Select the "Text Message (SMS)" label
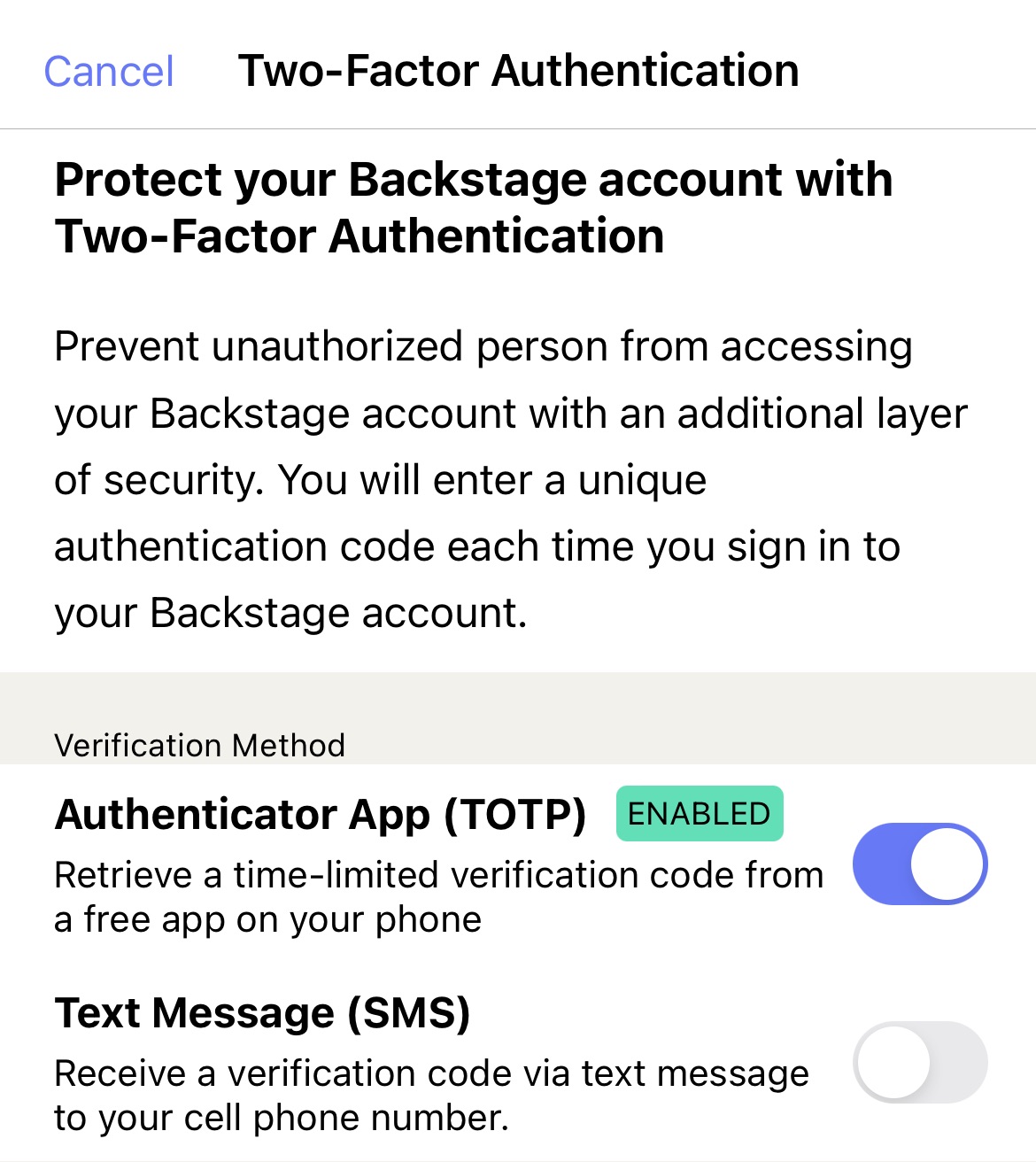This screenshot has width=1036, height=1162. coord(262,1012)
